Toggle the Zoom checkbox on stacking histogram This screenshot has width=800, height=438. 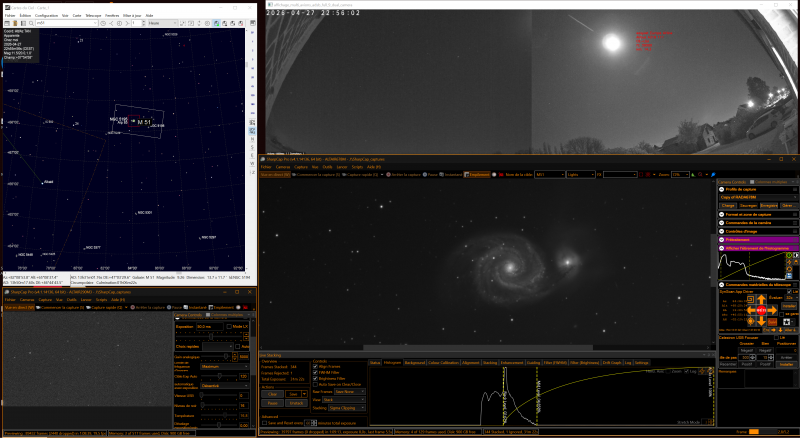pyautogui.click(x=668, y=372)
